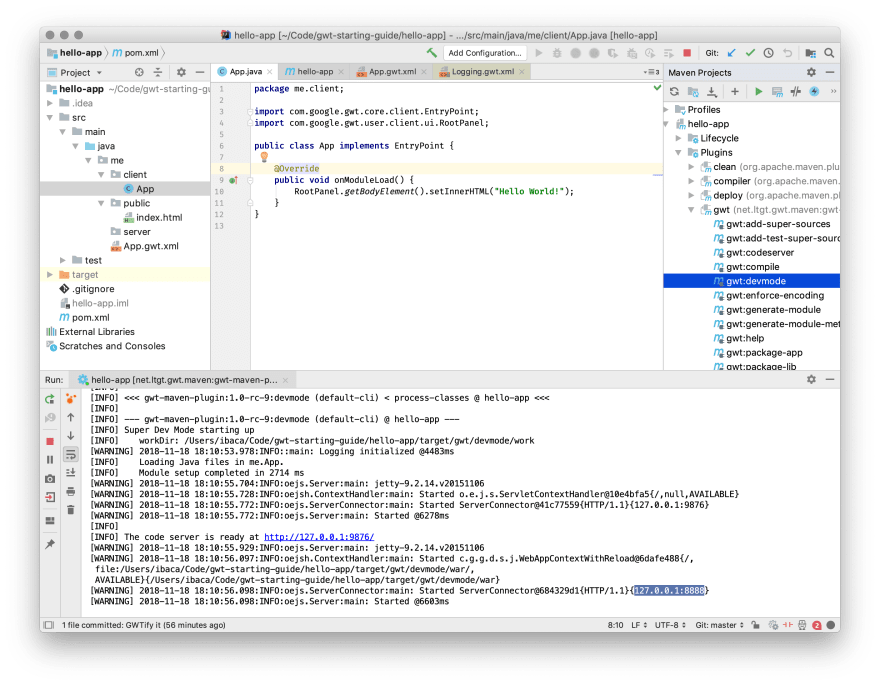
Task: Collapse the Plugins node in Maven
Action: click(x=679, y=153)
